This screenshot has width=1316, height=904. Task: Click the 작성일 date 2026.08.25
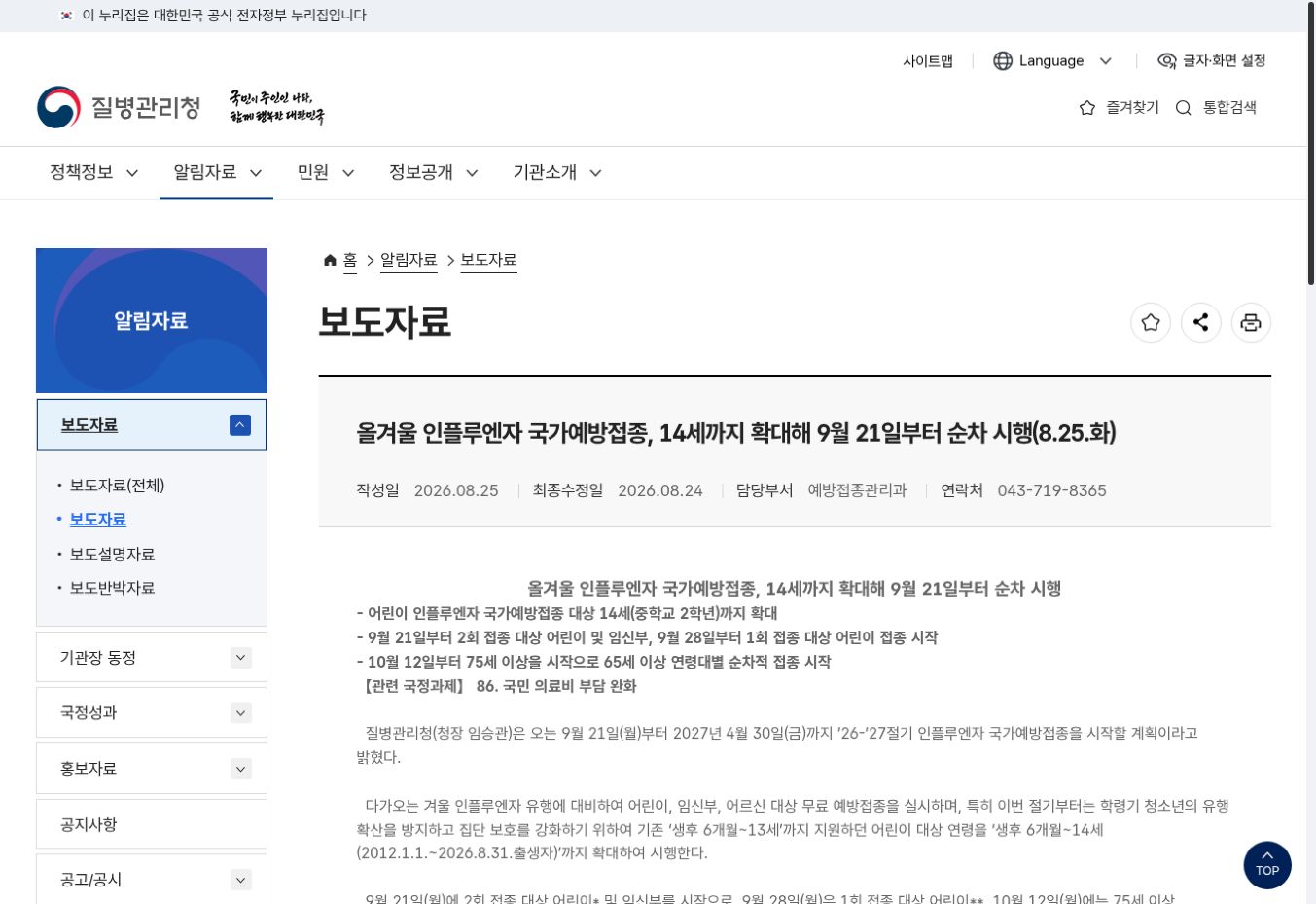coord(456,490)
